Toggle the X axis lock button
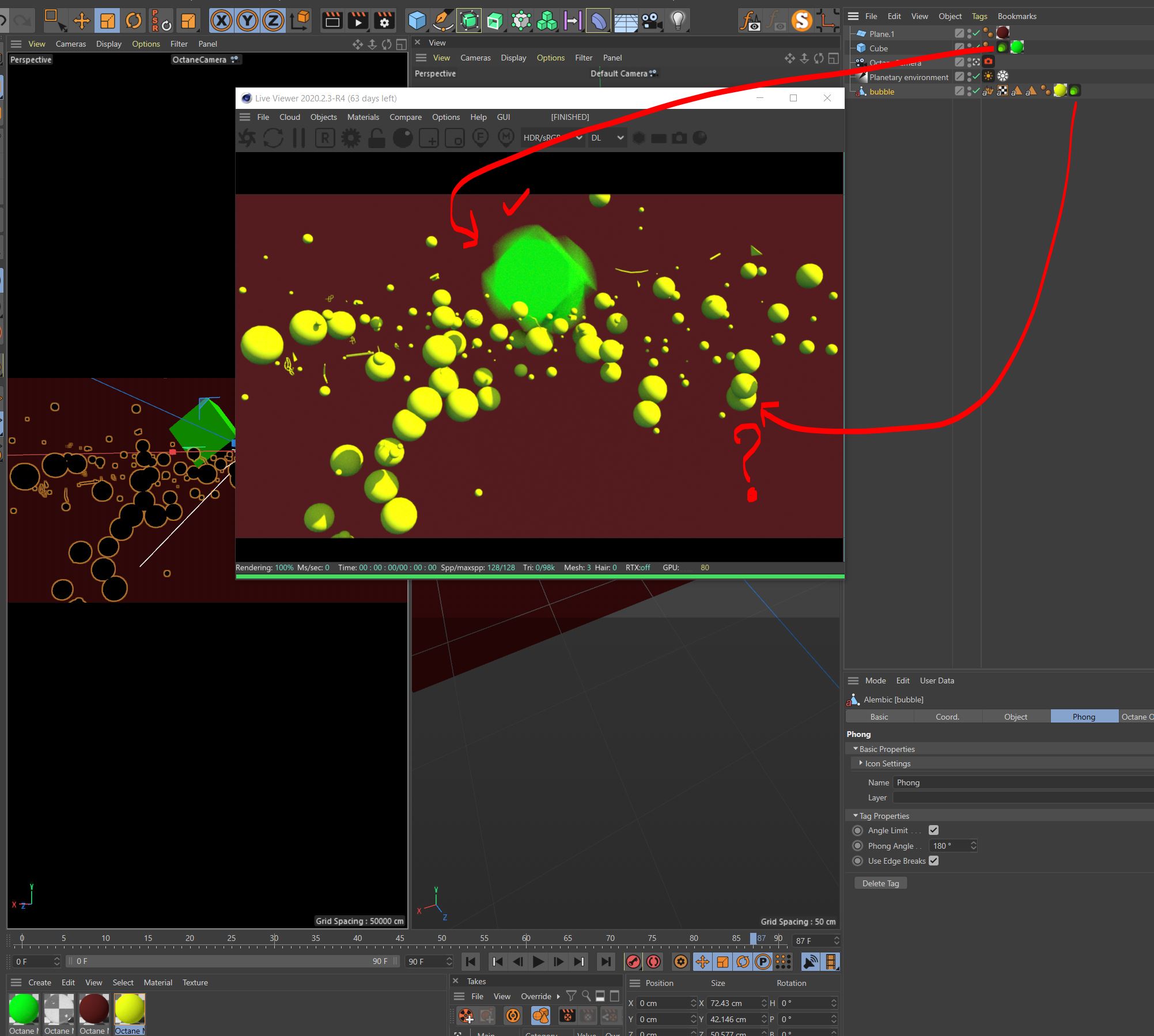Viewport: 1154px width, 1036px height. [x=221, y=21]
